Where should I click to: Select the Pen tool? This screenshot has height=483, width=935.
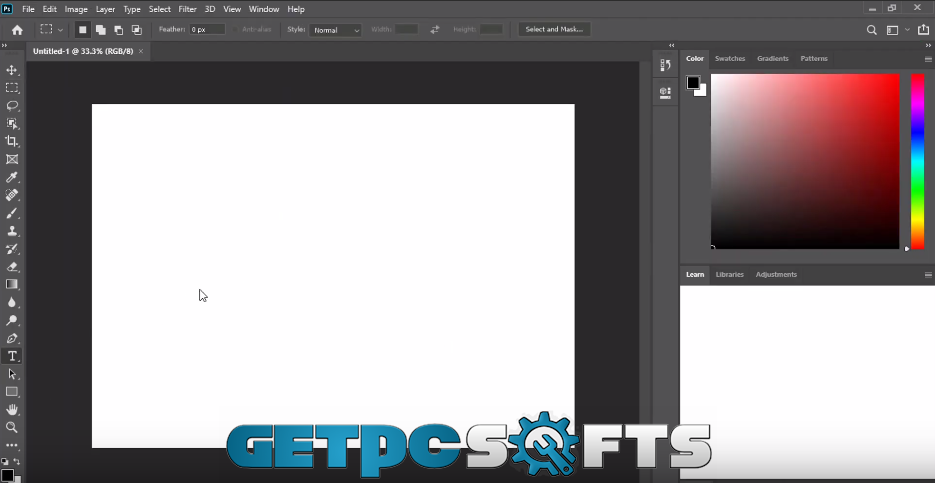coord(11,338)
